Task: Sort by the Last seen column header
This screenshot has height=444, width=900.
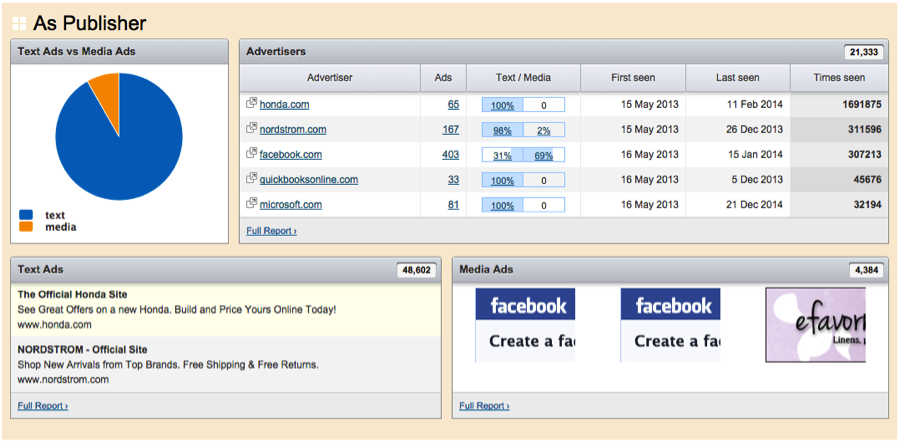Action: [x=738, y=77]
